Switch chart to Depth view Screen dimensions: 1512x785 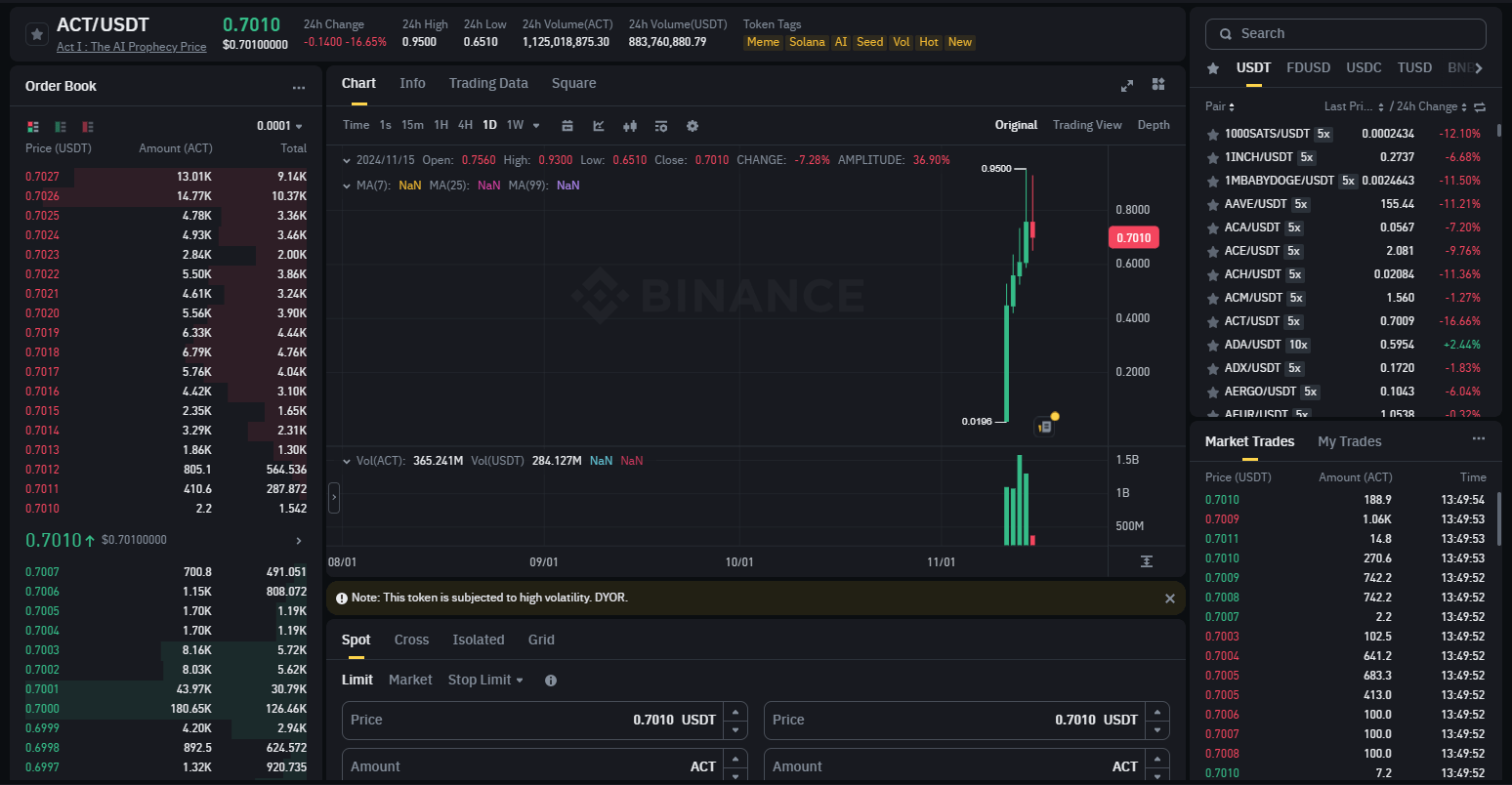pos(1154,125)
